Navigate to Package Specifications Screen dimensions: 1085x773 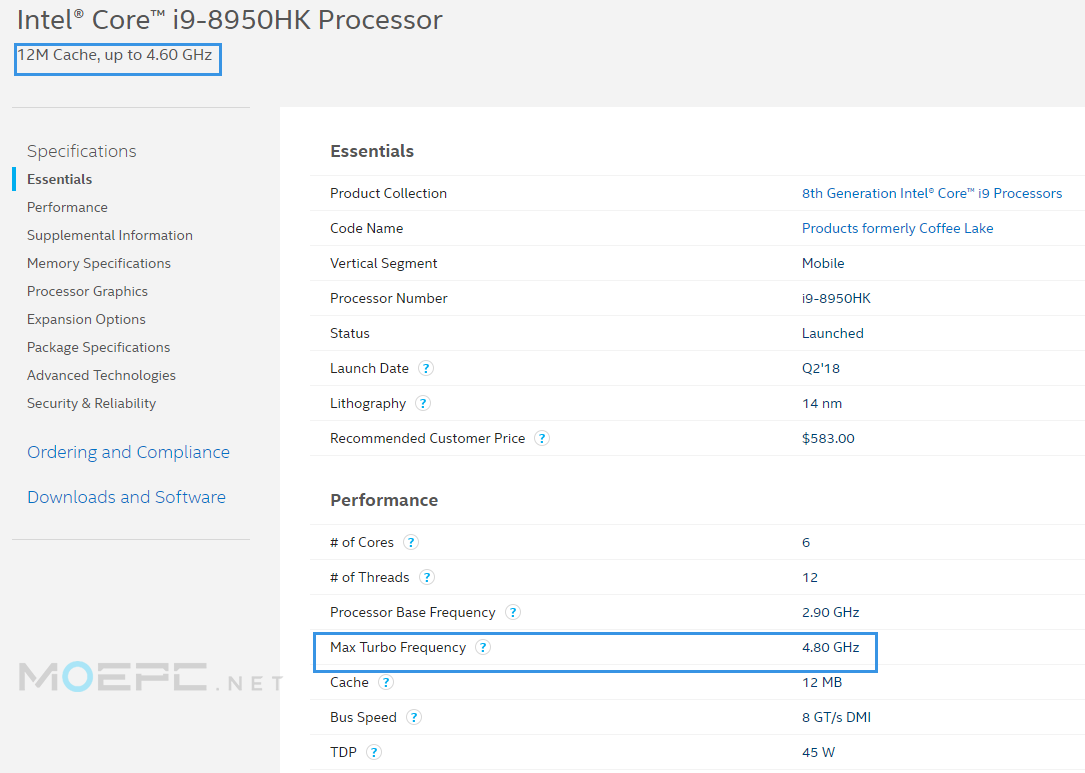pos(98,347)
